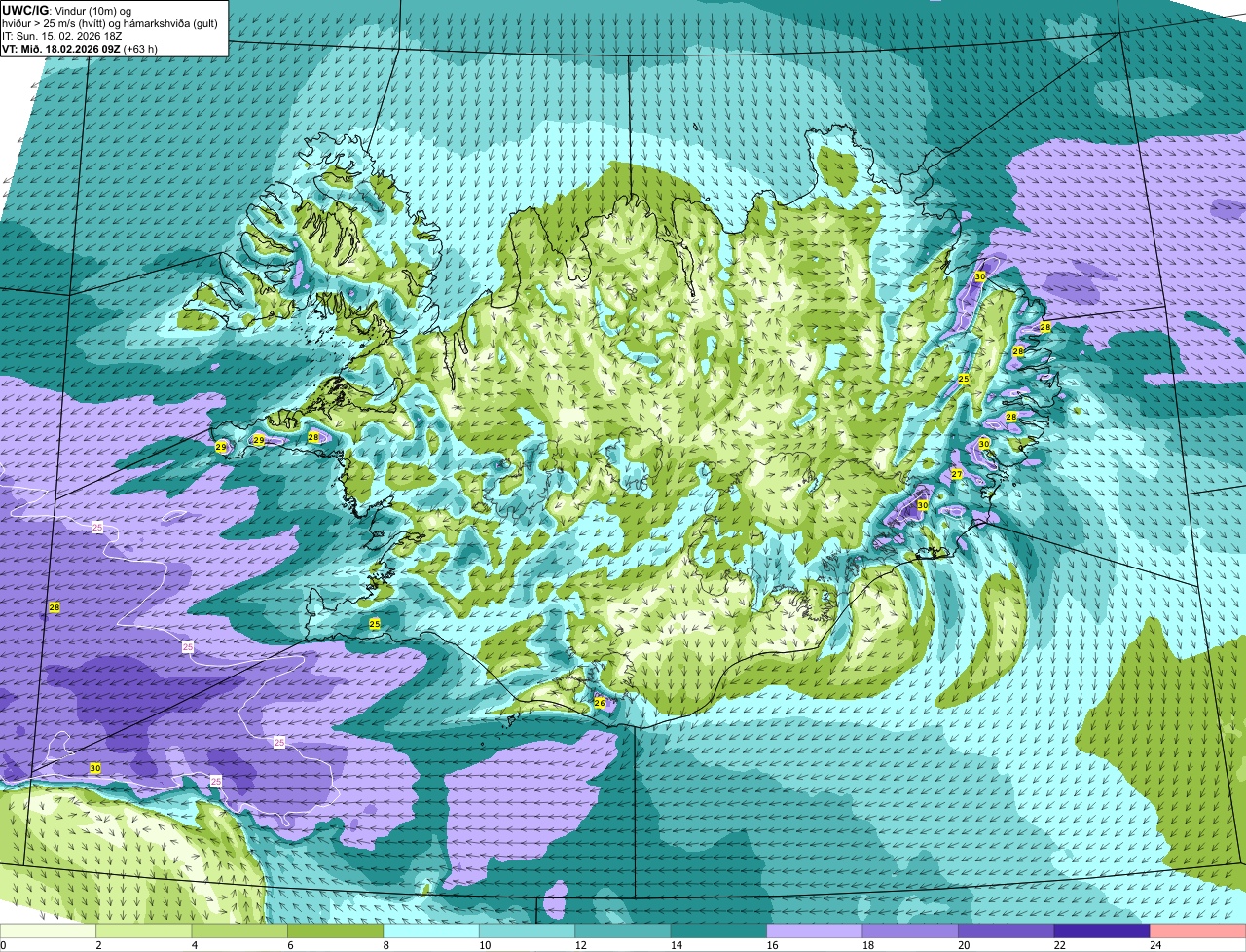Image resolution: width=1246 pixels, height=952 pixels.
Task: Click the pale yellow 0–2 m/s legend swatch
Action: coord(49,932)
